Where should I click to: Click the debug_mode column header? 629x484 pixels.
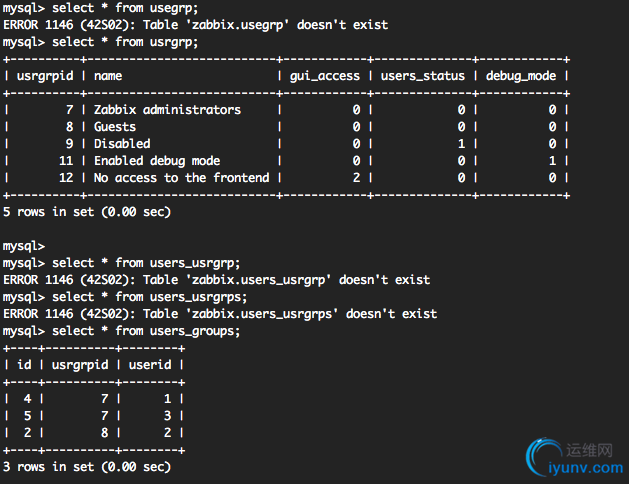tap(521, 76)
